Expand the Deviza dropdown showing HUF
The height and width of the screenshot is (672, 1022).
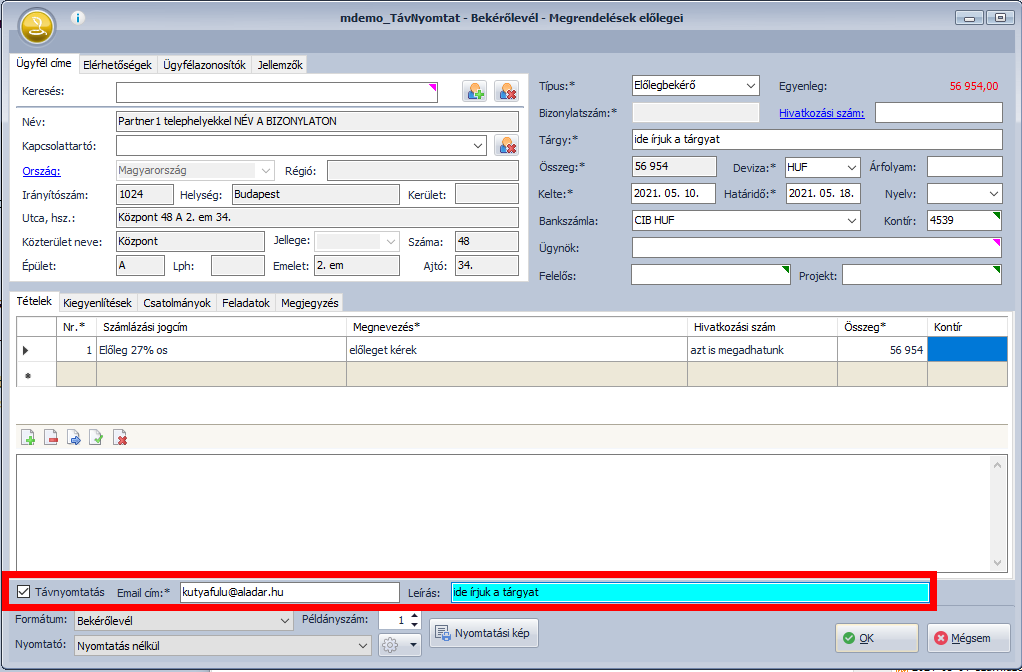point(852,168)
